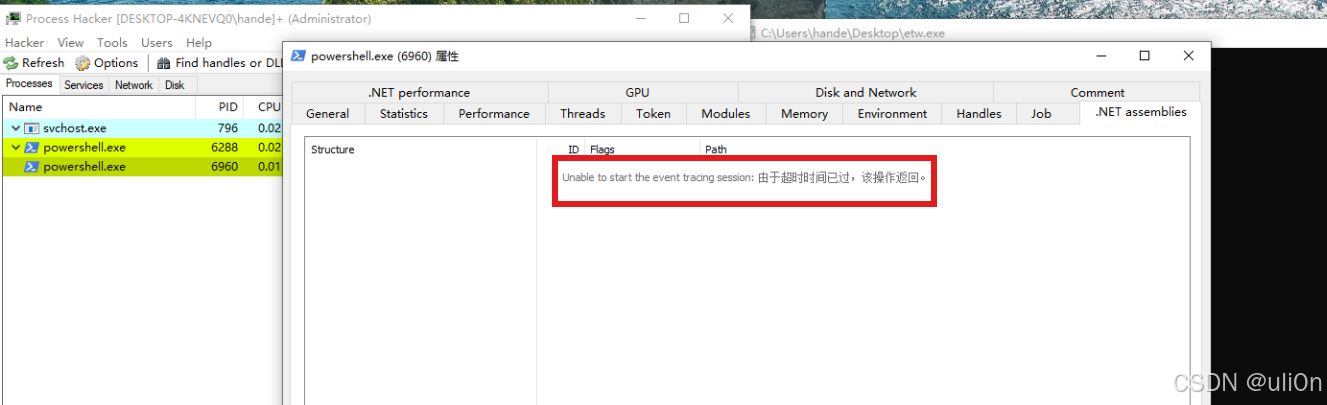Open the GPU tab
The width and height of the screenshot is (1327, 405).
(x=637, y=92)
